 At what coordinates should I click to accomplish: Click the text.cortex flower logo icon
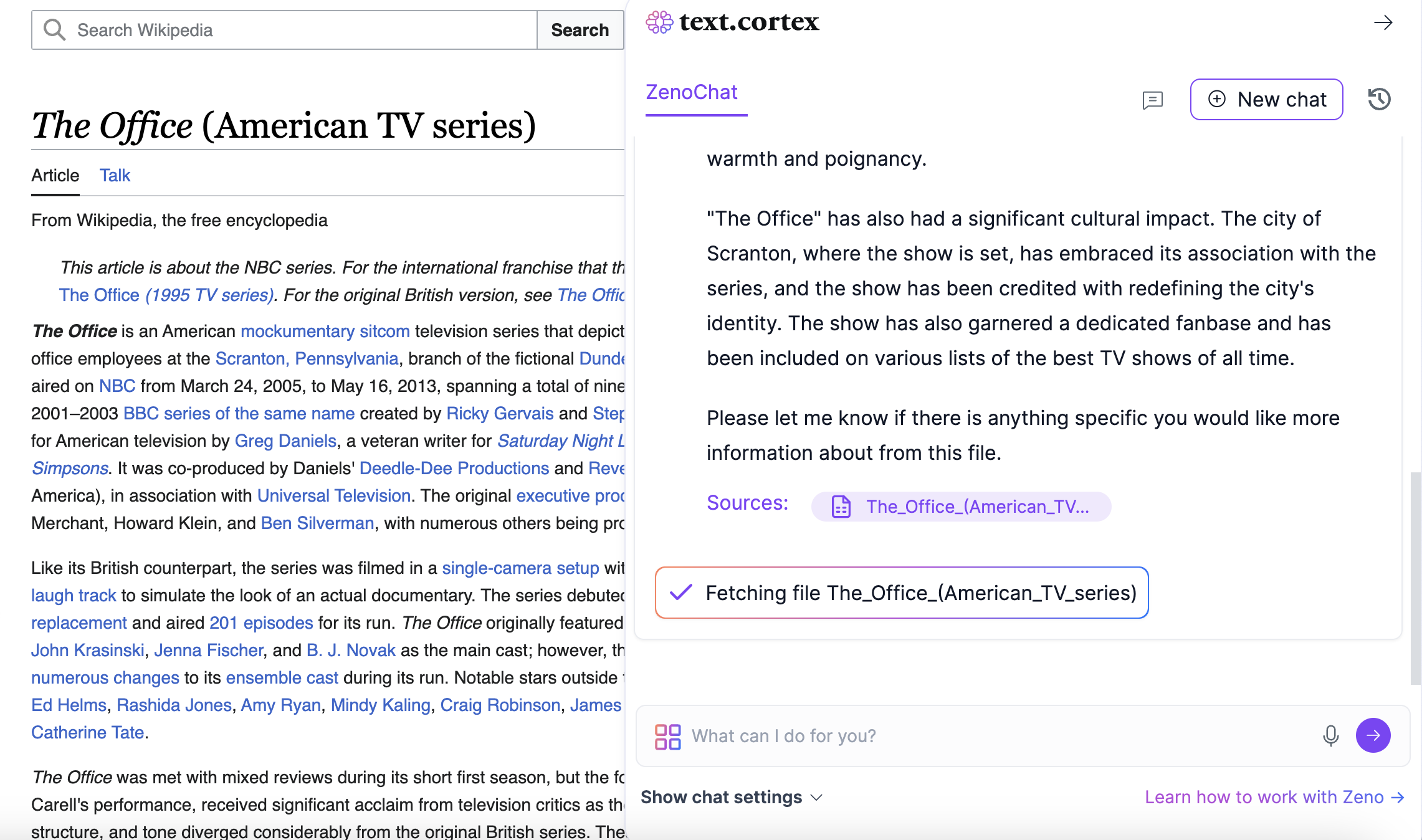659,22
